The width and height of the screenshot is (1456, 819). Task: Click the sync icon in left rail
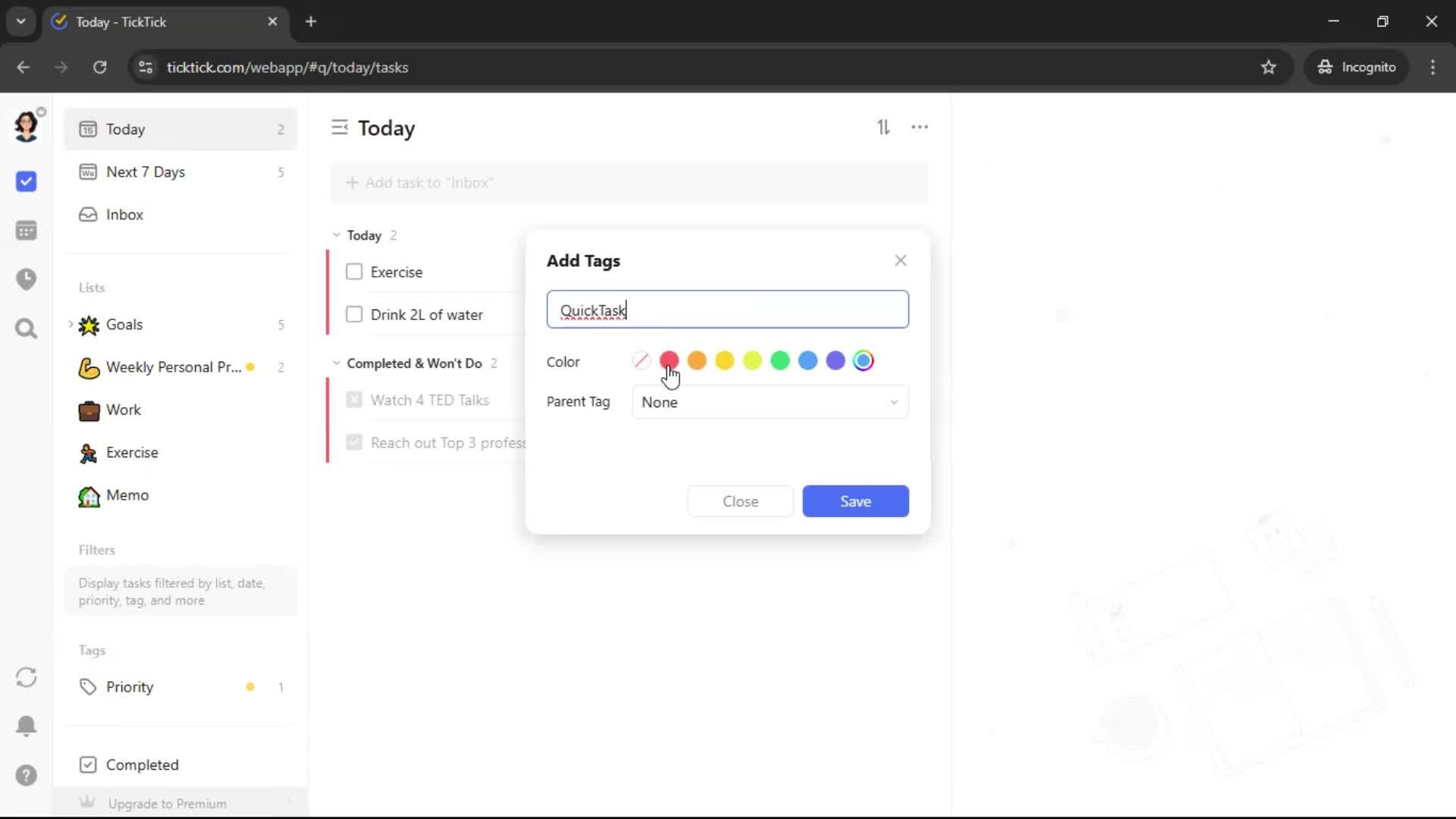point(26,677)
